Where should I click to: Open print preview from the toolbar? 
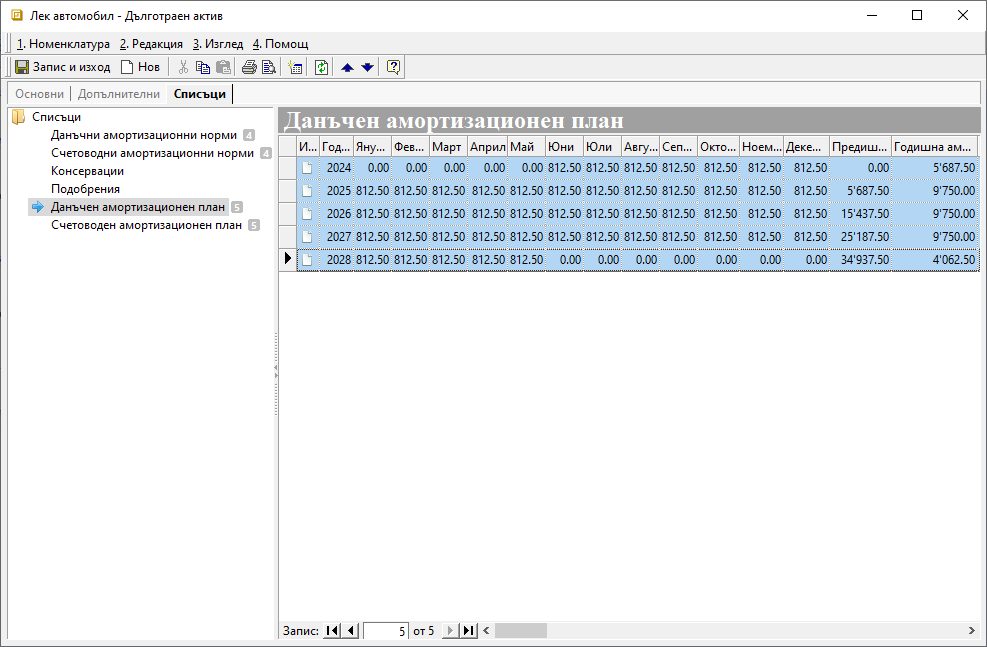(268, 67)
